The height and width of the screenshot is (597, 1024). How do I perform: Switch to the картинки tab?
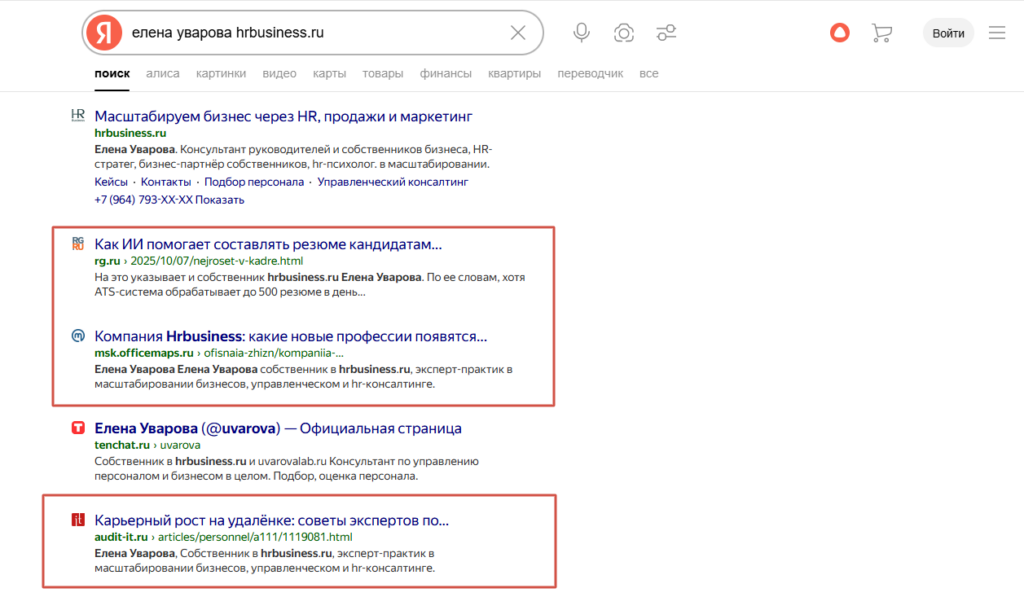pyautogui.click(x=221, y=73)
